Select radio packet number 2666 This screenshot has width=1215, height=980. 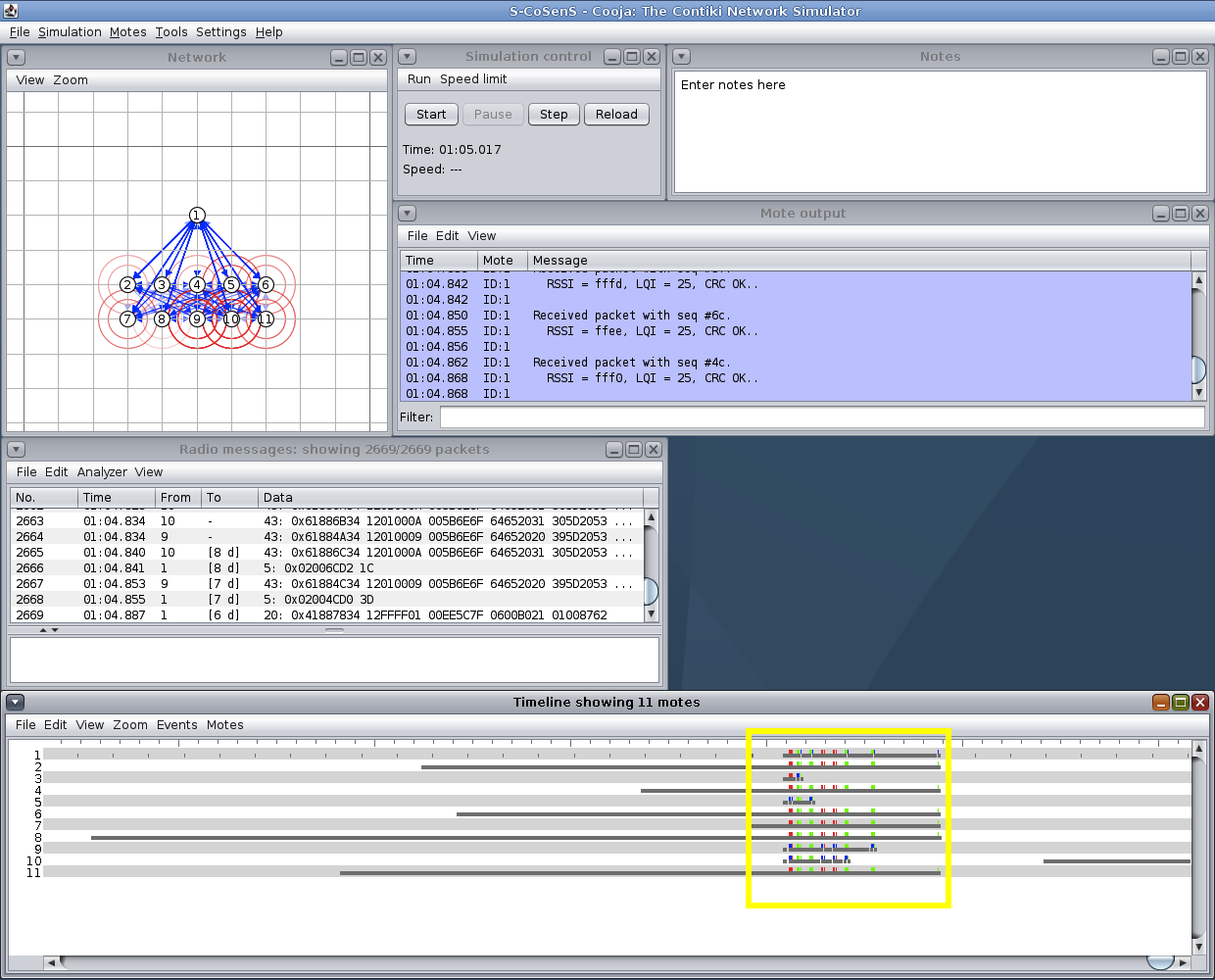click(x=327, y=568)
